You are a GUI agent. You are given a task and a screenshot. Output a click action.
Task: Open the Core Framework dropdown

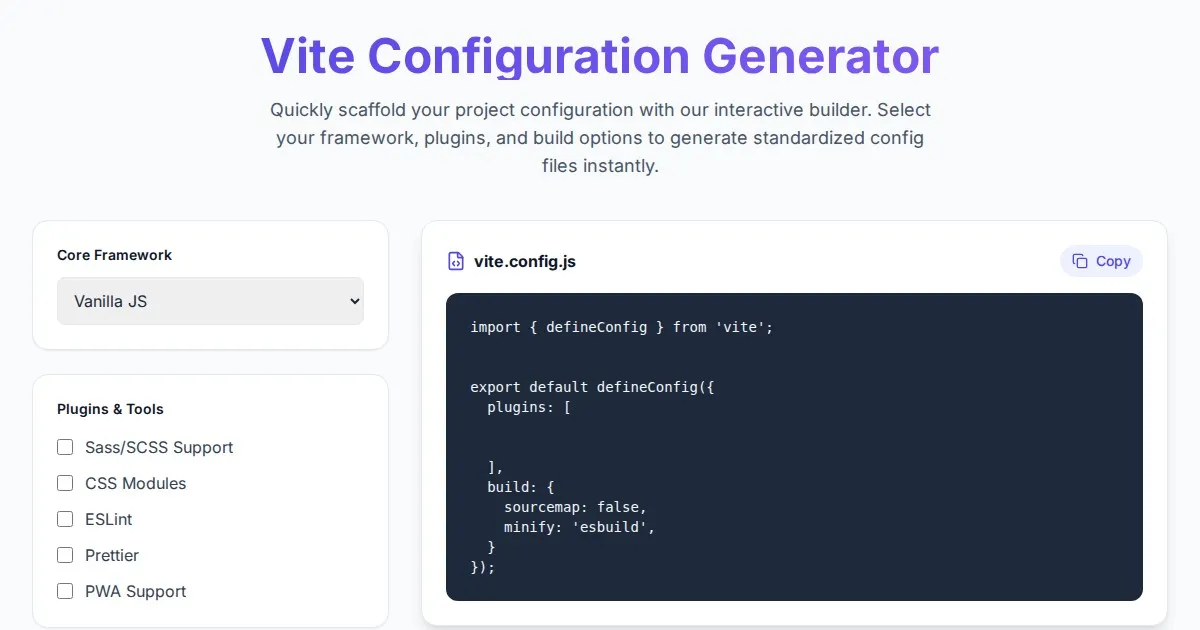[210, 301]
